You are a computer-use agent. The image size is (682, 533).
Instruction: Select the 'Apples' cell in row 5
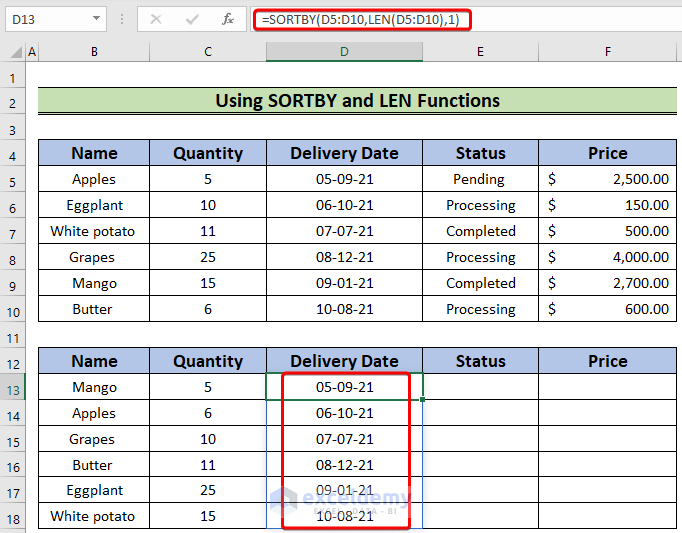coord(94,179)
